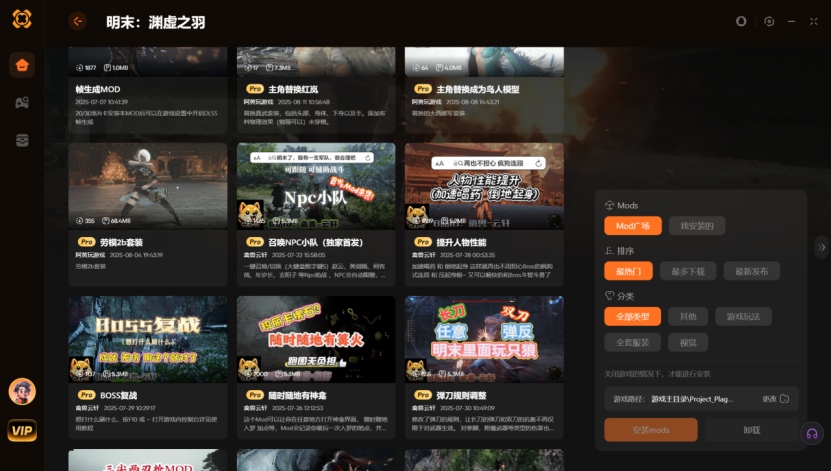Open the customer support headset icon
The height and width of the screenshot is (471, 831).
tap(811, 434)
